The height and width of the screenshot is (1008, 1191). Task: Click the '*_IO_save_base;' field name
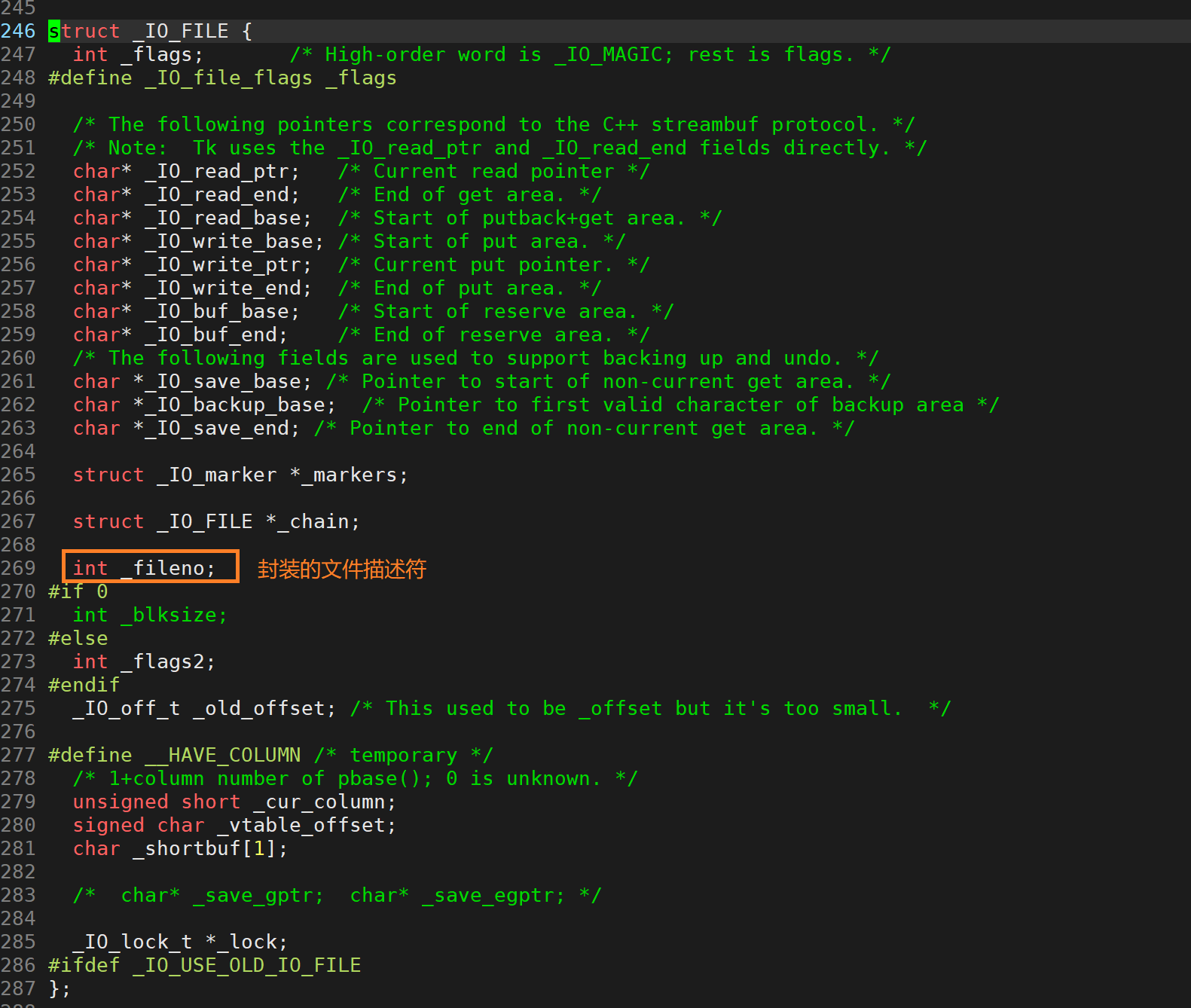click(x=222, y=381)
